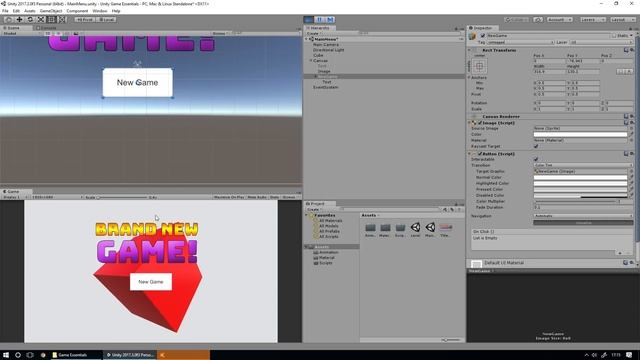Click the Visualize navigation button
The height and width of the screenshot is (360, 640).
point(583,223)
